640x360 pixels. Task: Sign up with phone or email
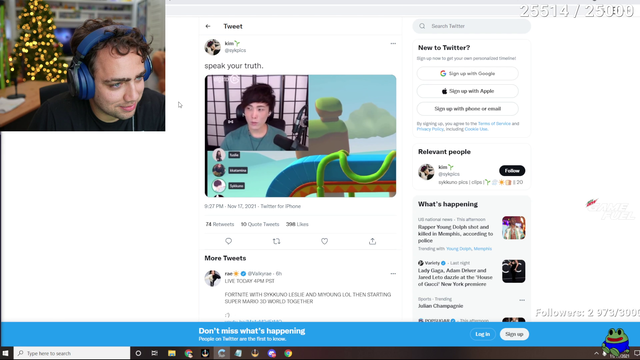pyautogui.click(x=468, y=109)
